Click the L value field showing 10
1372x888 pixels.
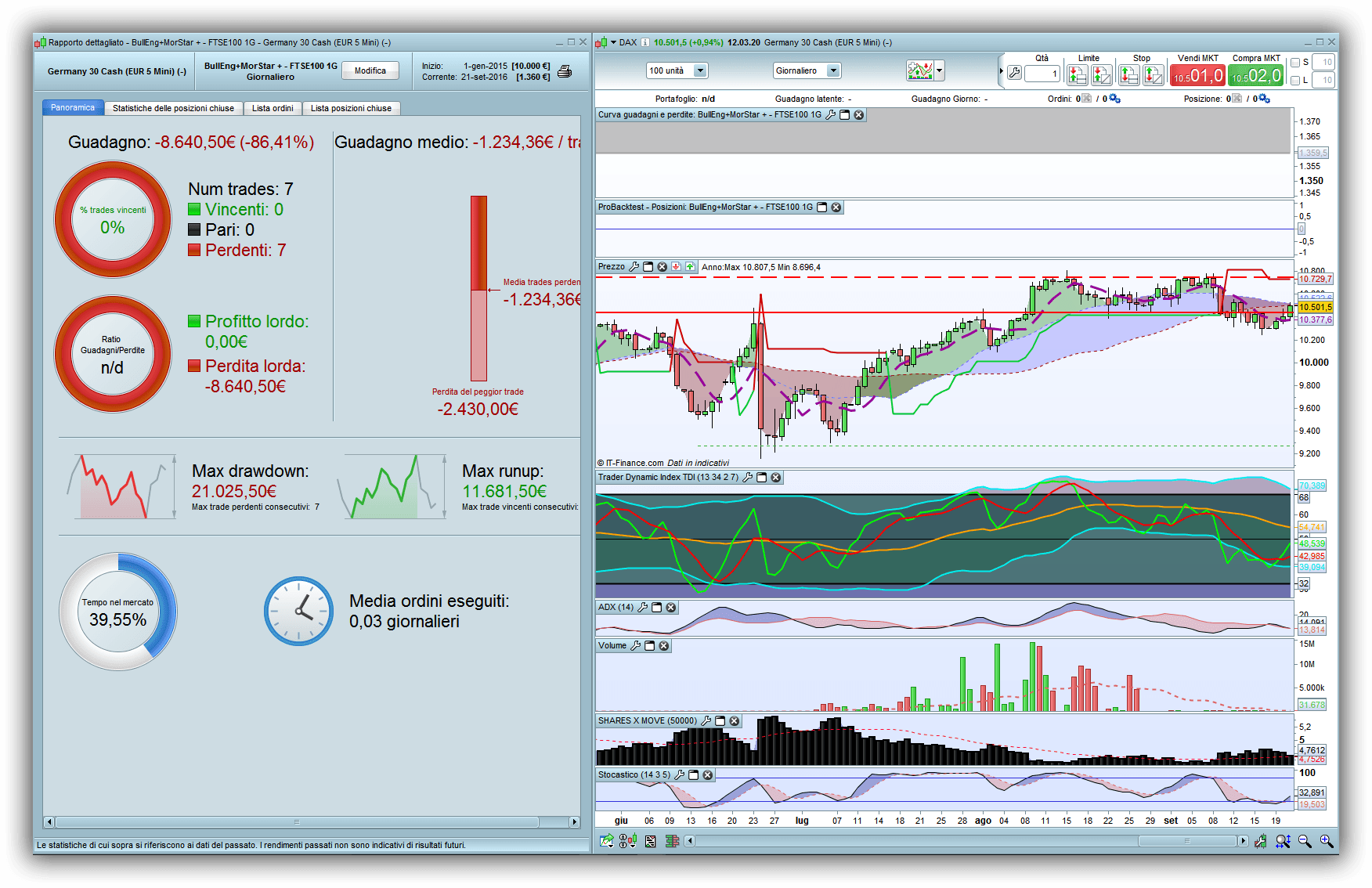click(x=1323, y=81)
